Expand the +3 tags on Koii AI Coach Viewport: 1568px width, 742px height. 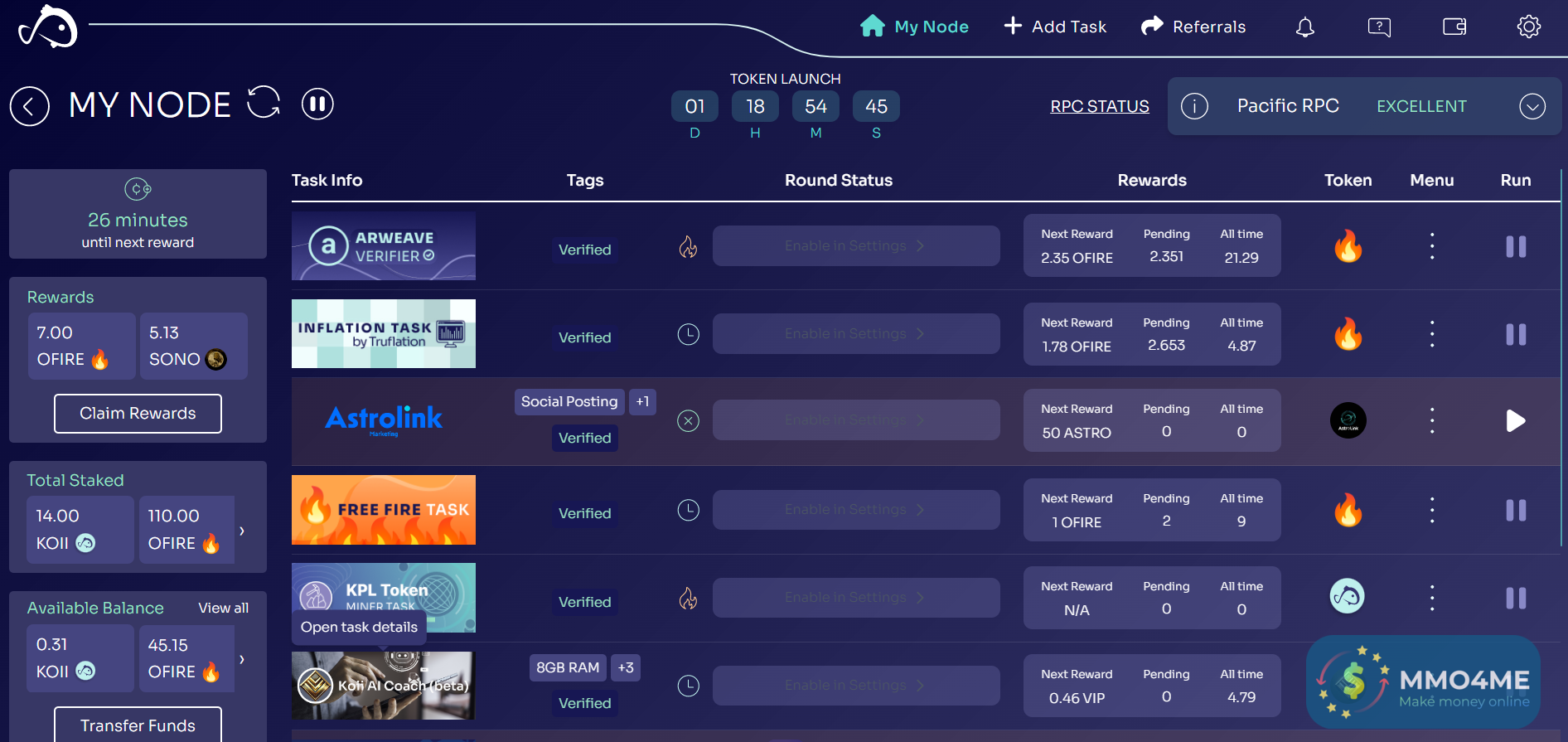point(626,667)
